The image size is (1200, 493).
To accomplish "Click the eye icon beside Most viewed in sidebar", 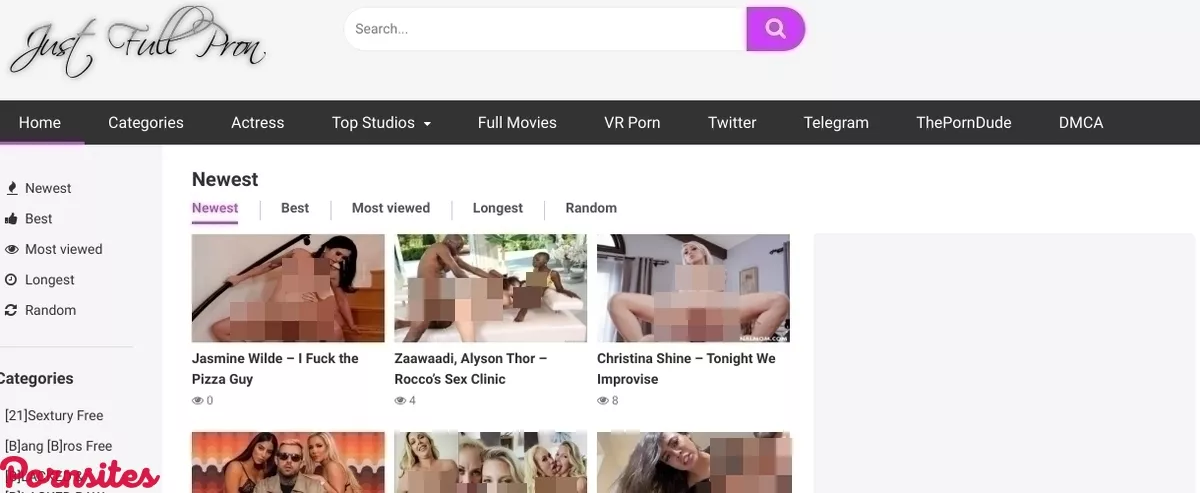I will (12, 250).
